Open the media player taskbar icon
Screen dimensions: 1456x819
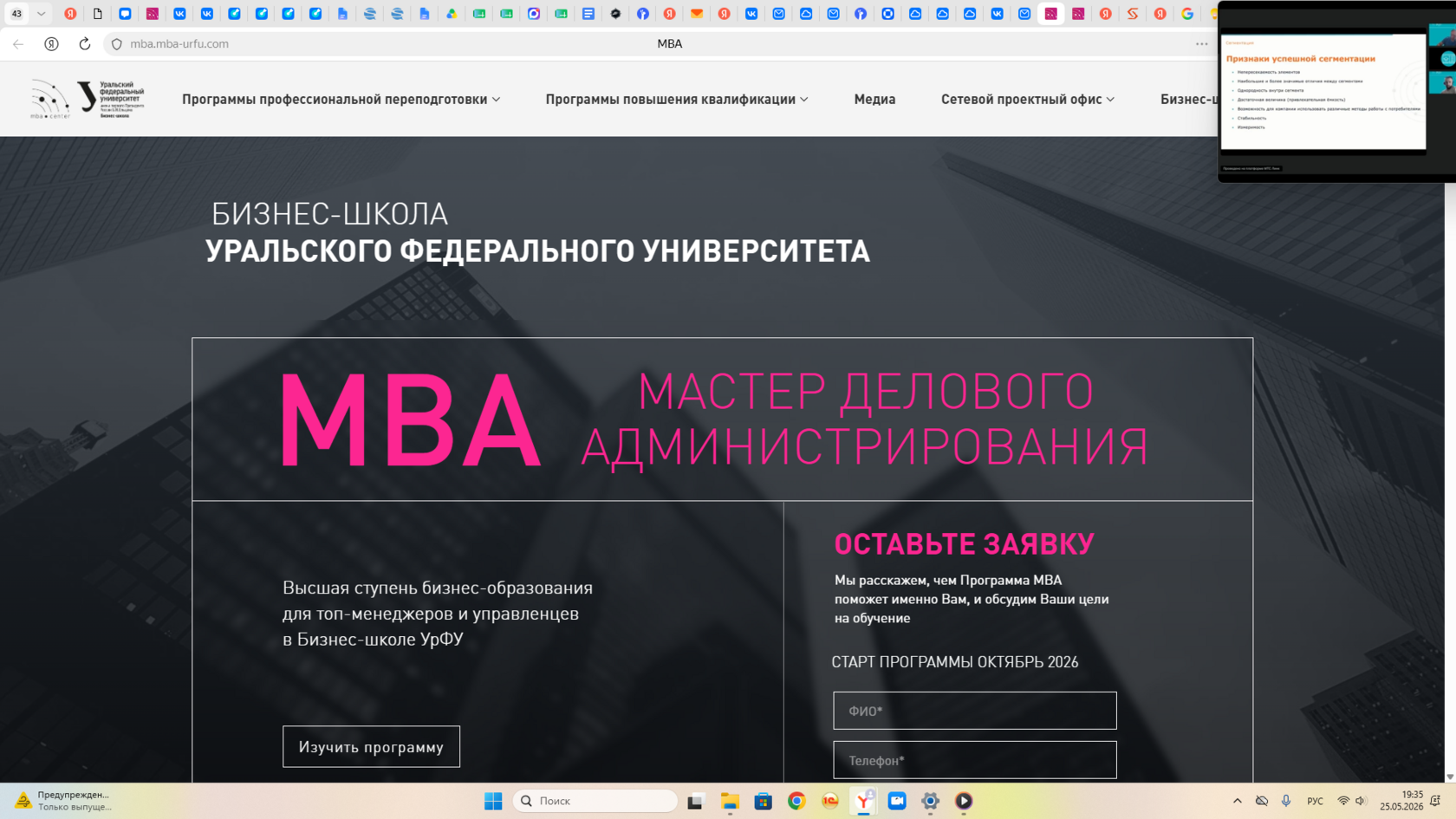[964, 802]
